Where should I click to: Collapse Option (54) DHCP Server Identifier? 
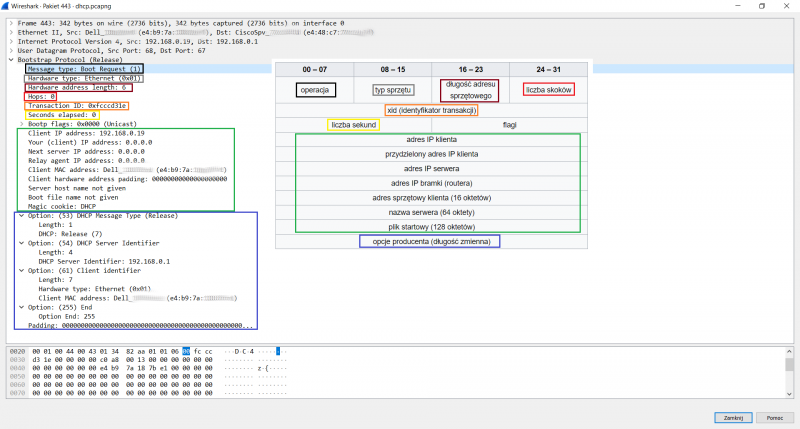tap(21, 243)
